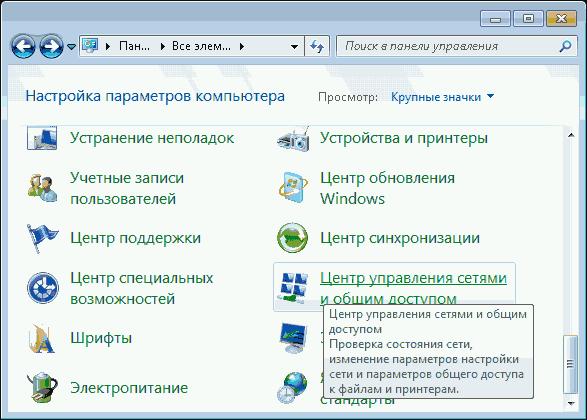Click the magnifier search icon
The image size is (587, 420).
coord(565,46)
